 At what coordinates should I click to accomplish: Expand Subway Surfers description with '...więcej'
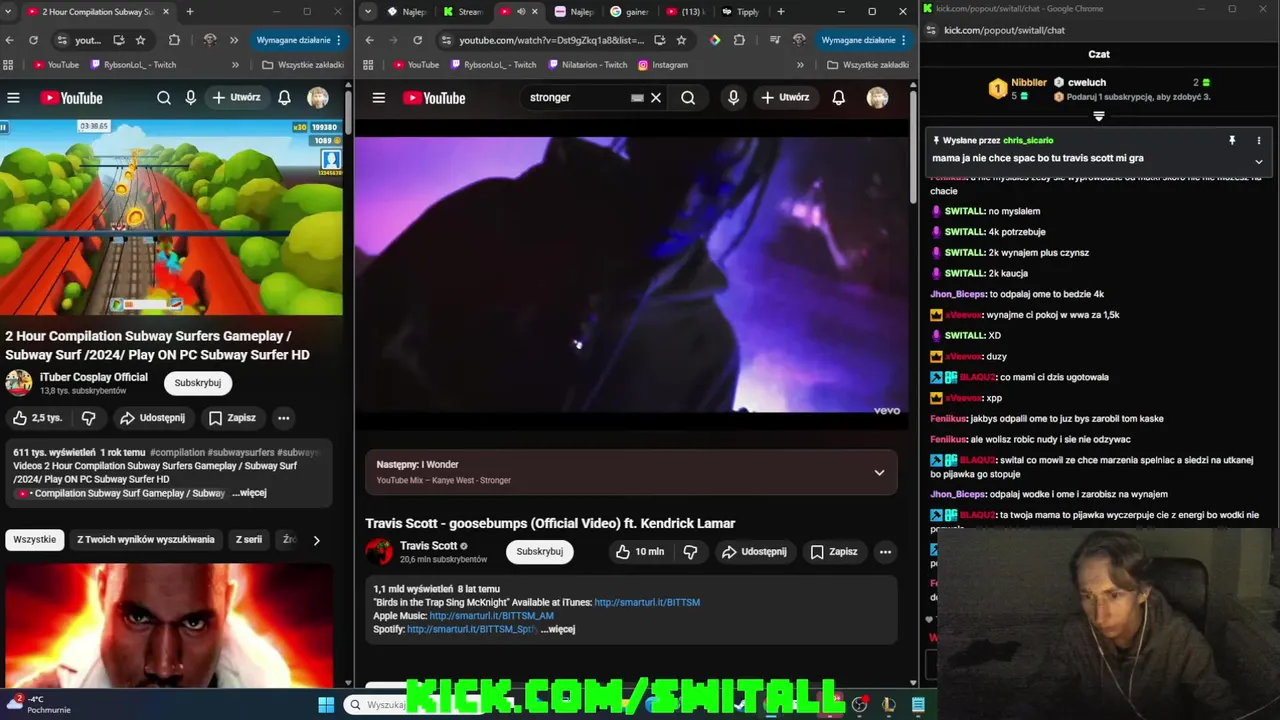249,493
